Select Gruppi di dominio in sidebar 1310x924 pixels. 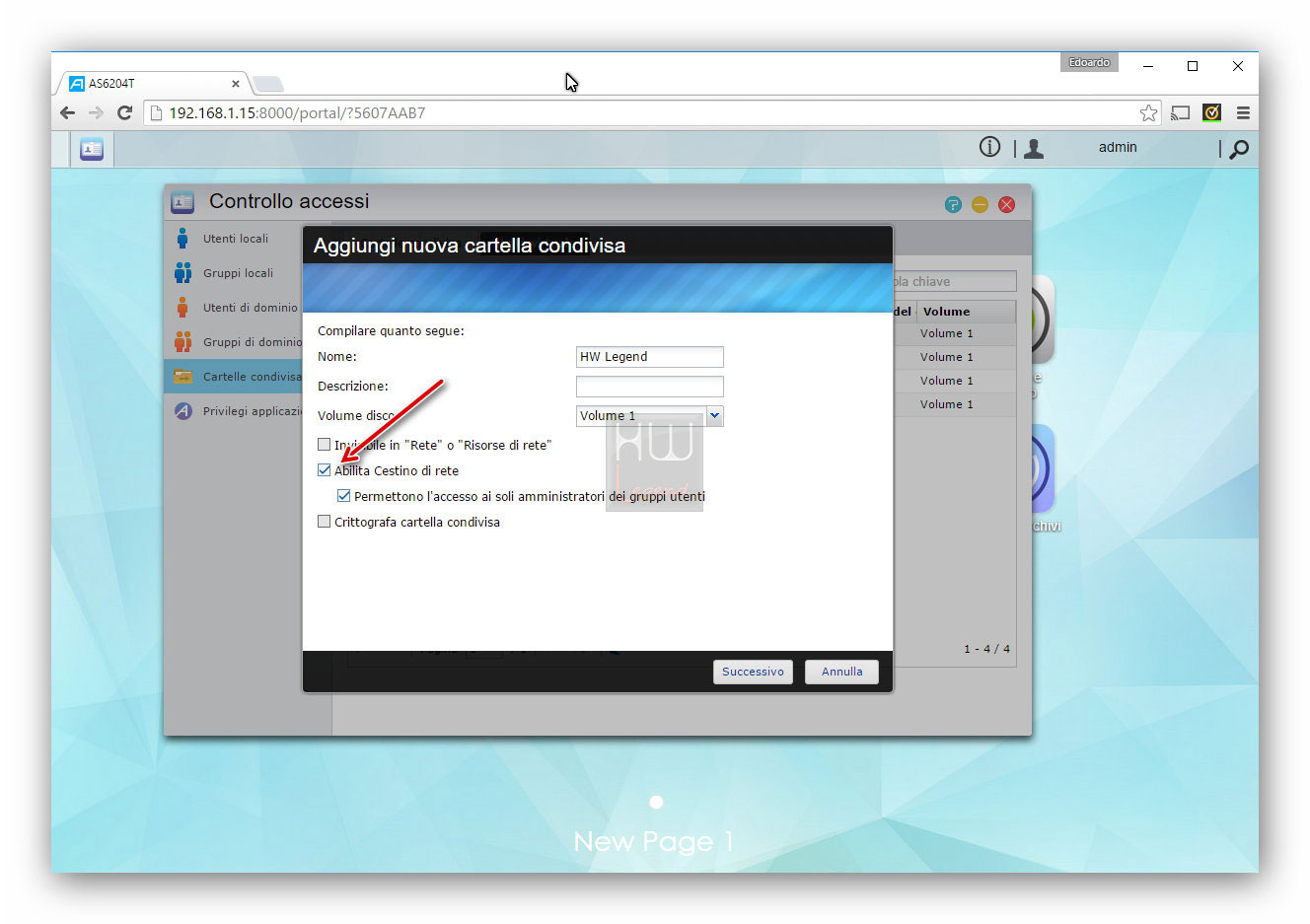(x=233, y=342)
